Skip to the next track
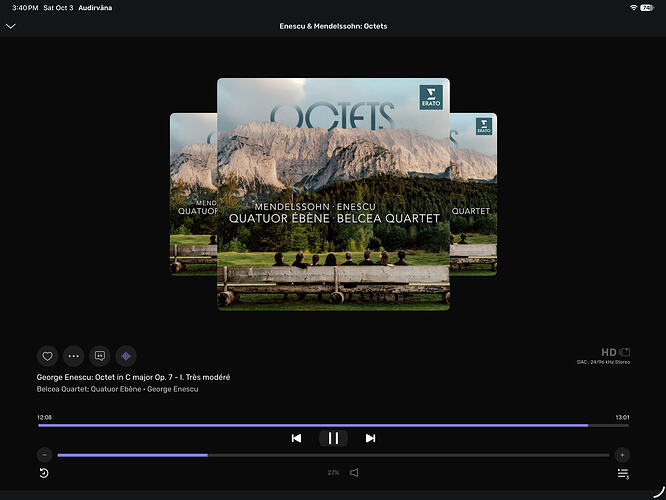Screen dimensions: 666x500 [x=370, y=438]
